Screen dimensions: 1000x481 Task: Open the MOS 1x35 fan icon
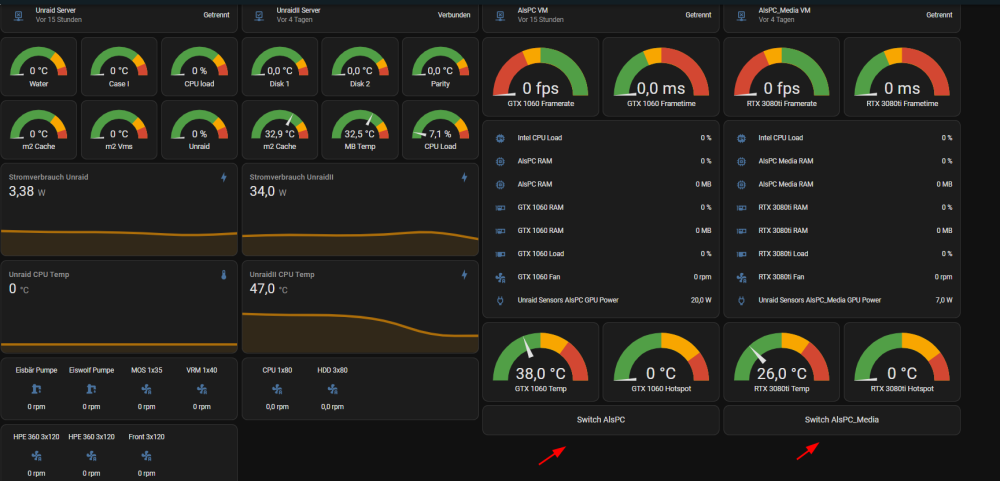click(x=147, y=388)
